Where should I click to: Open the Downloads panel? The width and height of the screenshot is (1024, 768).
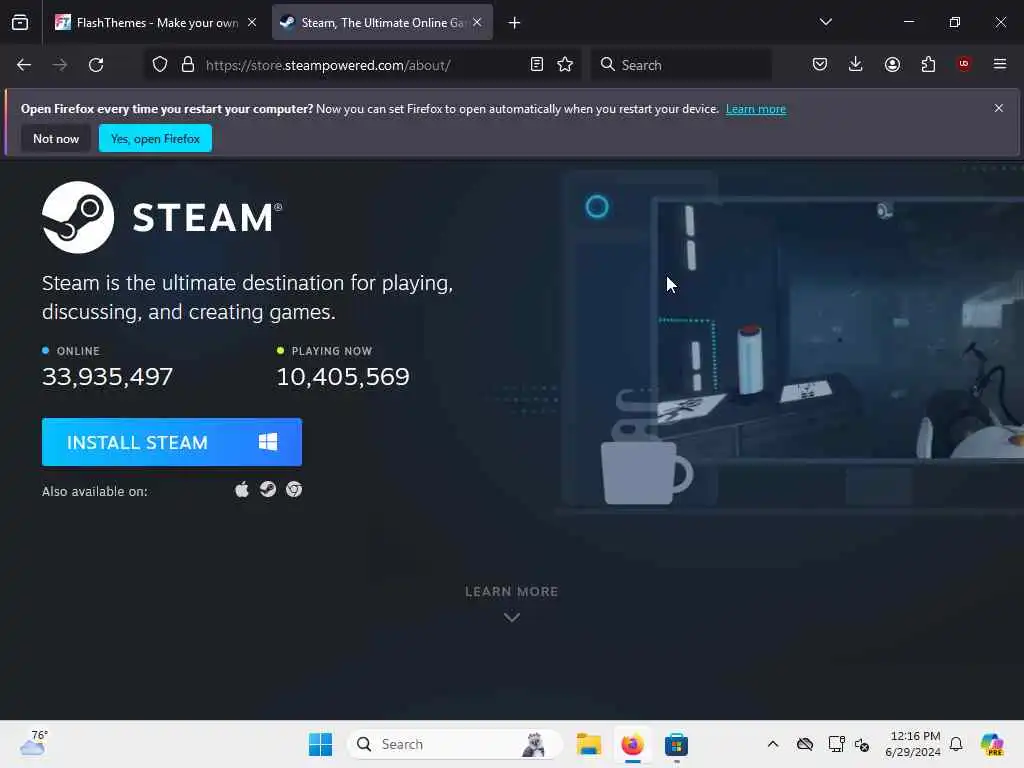[x=856, y=64]
